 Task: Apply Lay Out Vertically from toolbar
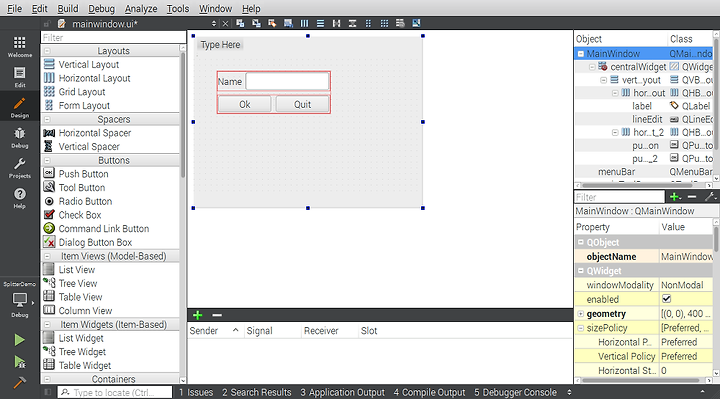(321, 23)
